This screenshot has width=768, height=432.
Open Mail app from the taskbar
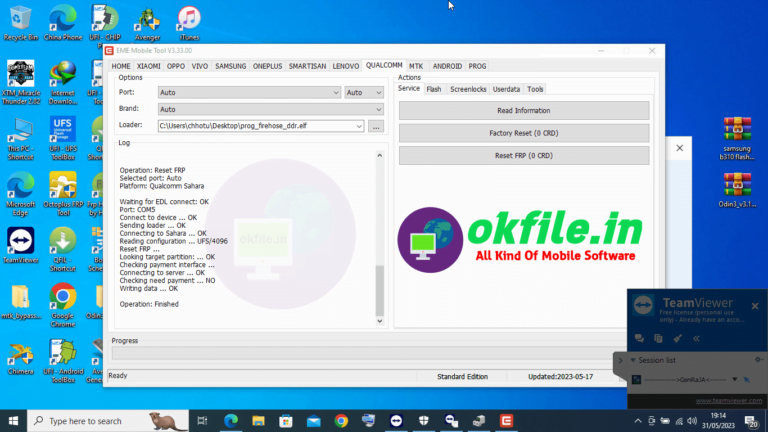313,421
